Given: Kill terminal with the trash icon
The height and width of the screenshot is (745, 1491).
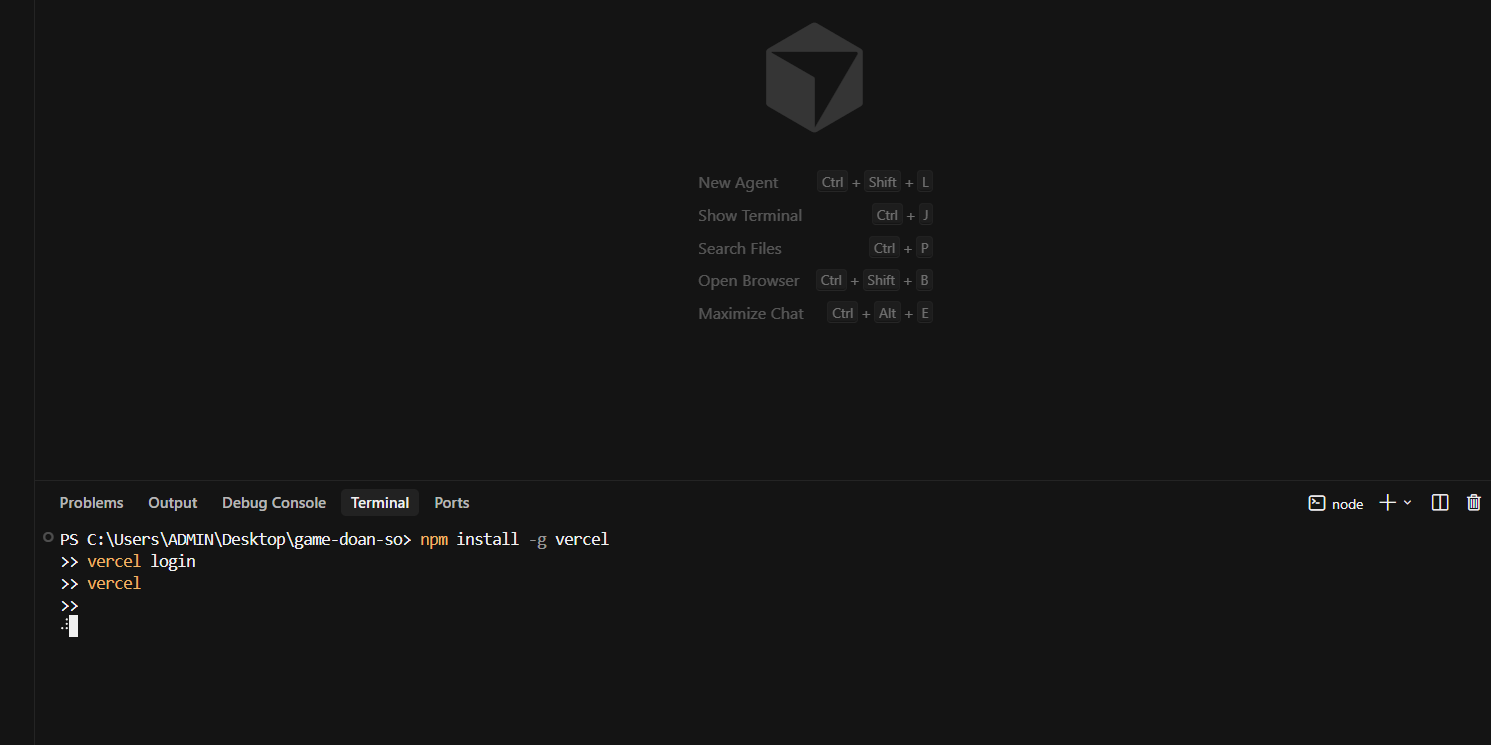Looking at the screenshot, I should 1474,503.
